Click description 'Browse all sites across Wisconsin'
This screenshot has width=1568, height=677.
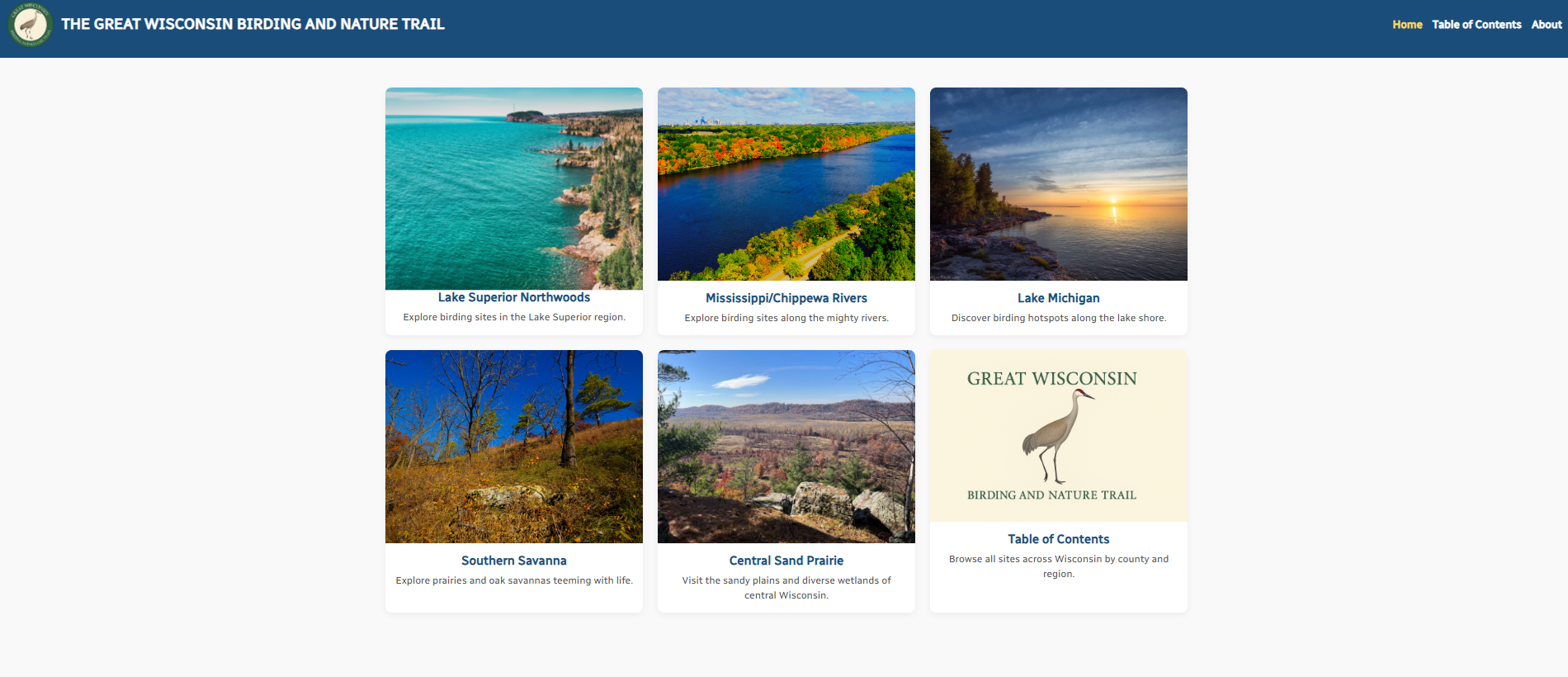click(1059, 566)
